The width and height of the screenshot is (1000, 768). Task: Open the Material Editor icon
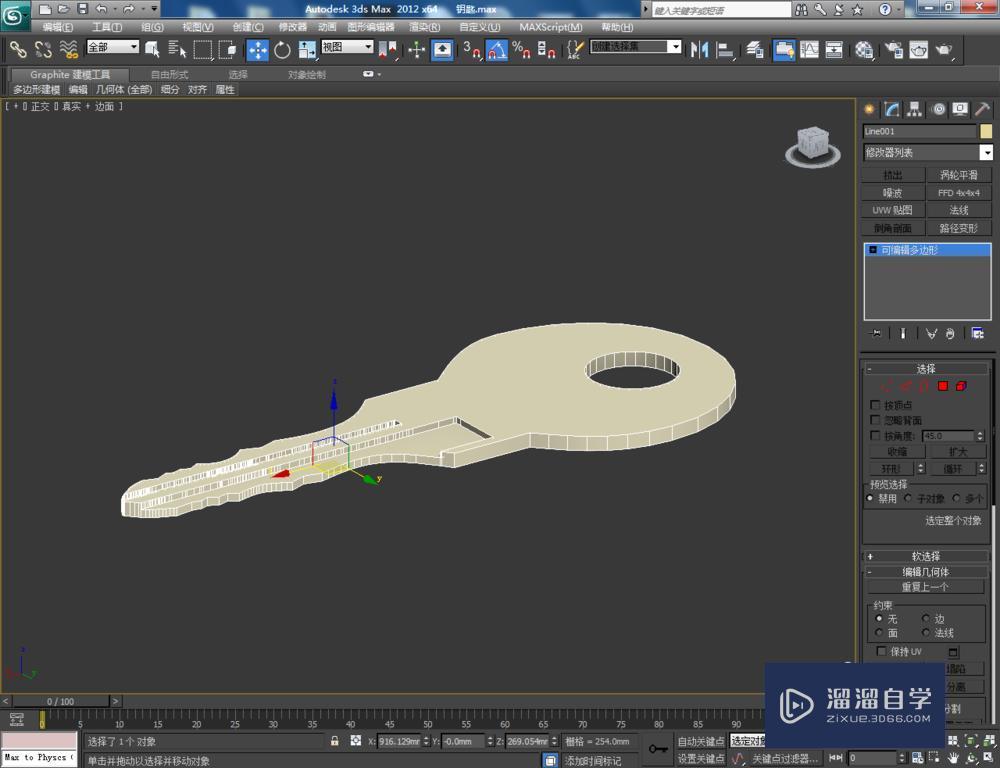click(x=864, y=50)
